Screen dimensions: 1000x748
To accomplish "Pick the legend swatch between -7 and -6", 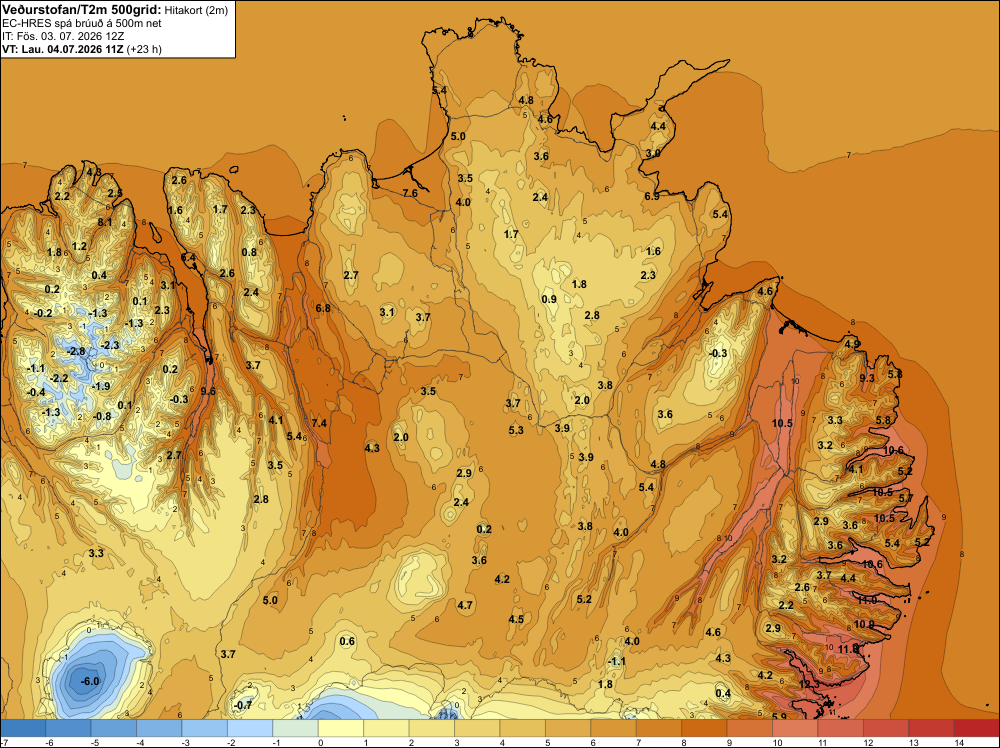I will tap(23, 728).
